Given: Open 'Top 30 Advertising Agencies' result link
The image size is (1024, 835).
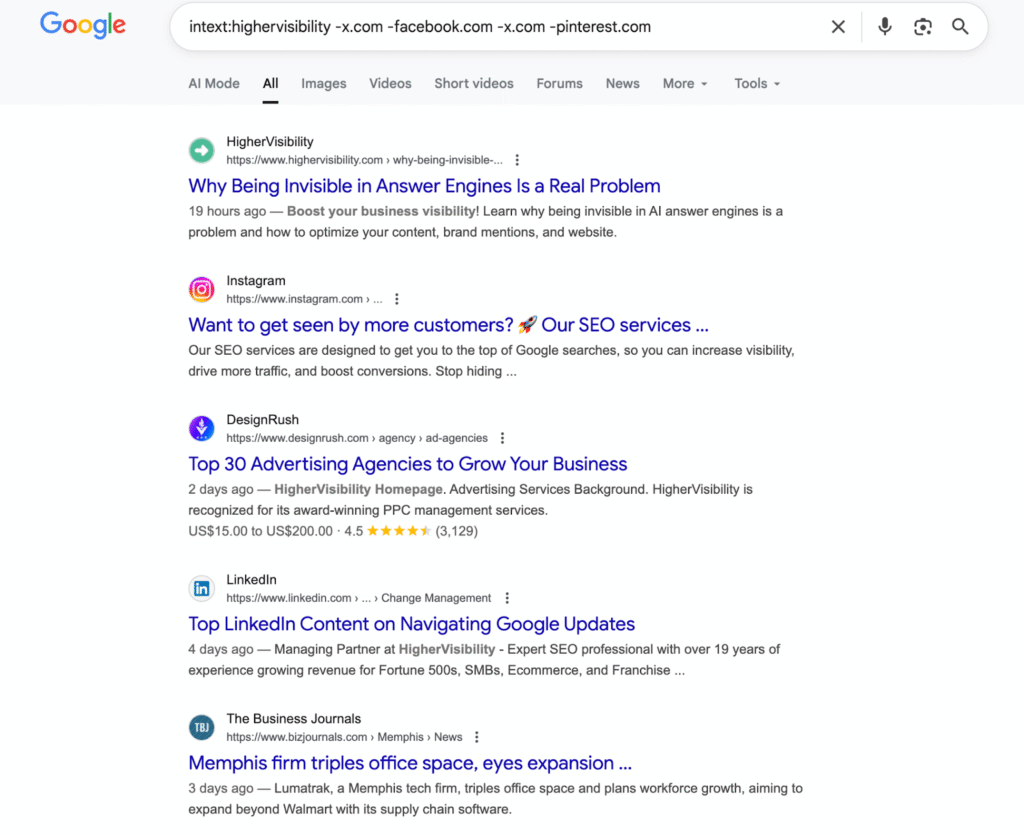Looking at the screenshot, I should (407, 464).
